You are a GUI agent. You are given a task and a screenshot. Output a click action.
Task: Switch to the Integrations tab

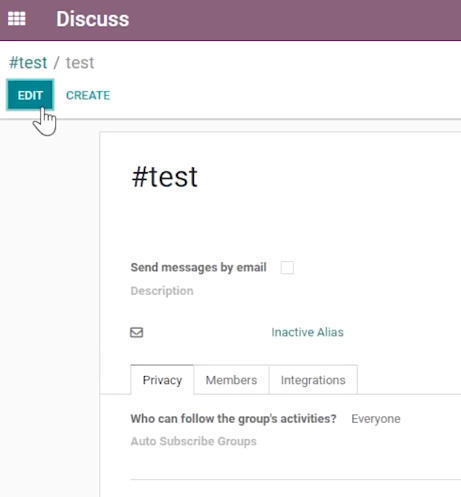pos(313,380)
